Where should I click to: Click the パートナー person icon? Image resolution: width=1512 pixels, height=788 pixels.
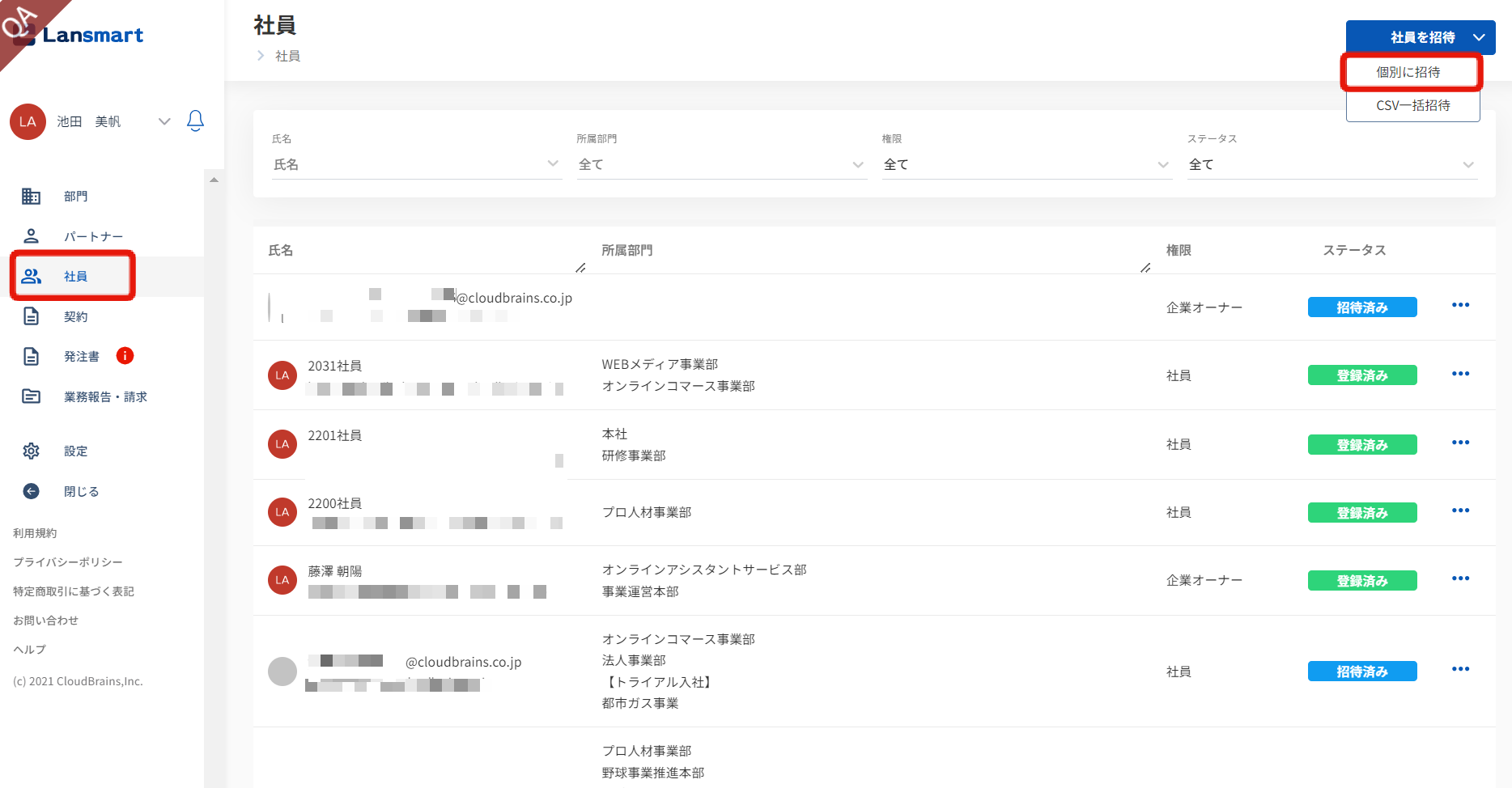point(31,236)
